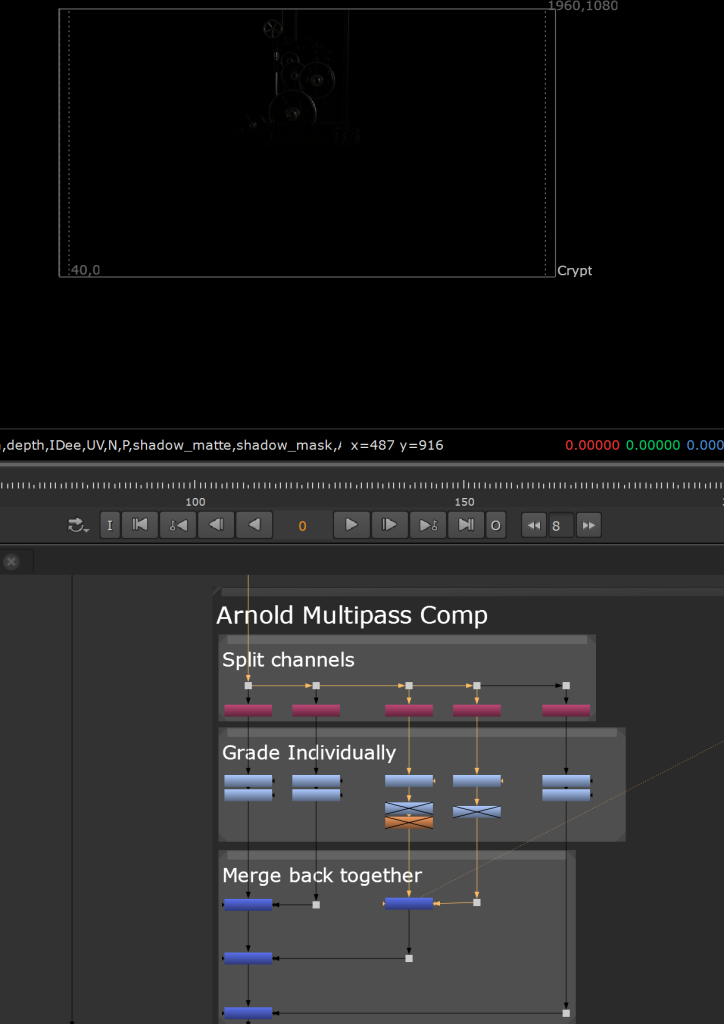Jump to the first frame
This screenshot has width=724, height=1024.
pos(140,526)
